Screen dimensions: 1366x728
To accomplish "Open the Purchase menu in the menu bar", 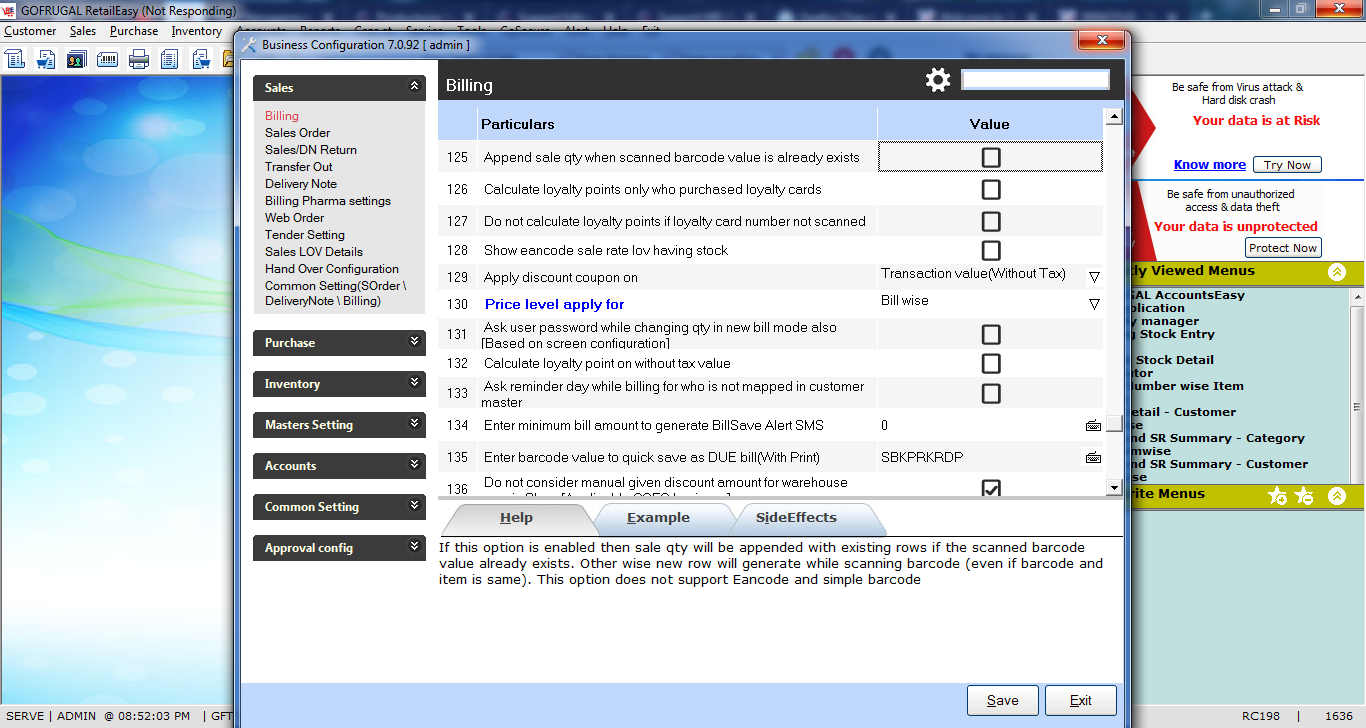I will pyautogui.click(x=134, y=31).
